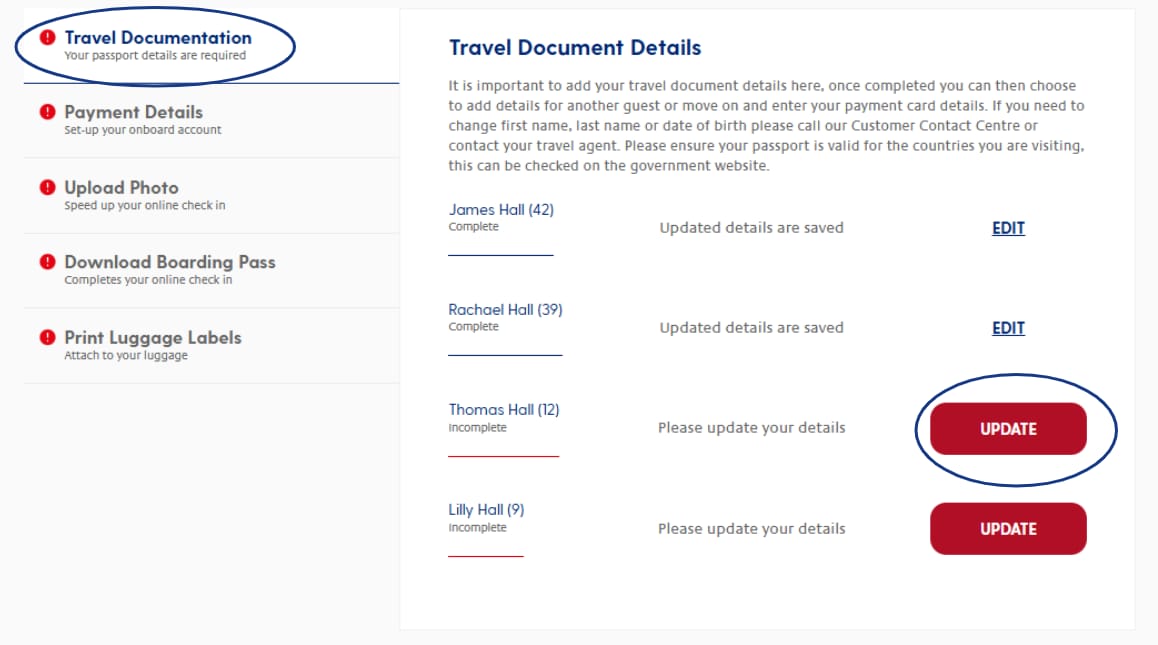Select guest name Thomas Hall (12)
The width and height of the screenshot is (1158, 645).
(504, 409)
